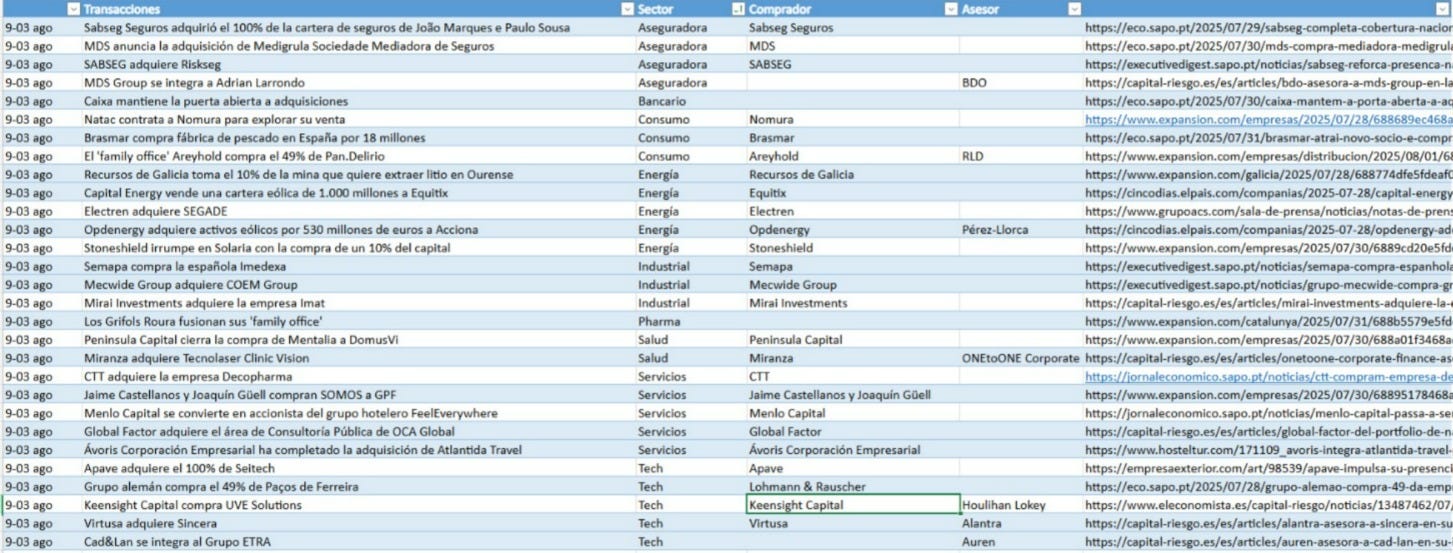The image size is (1453, 553).
Task: Select the Sector header cell
Action: click(x=691, y=9)
